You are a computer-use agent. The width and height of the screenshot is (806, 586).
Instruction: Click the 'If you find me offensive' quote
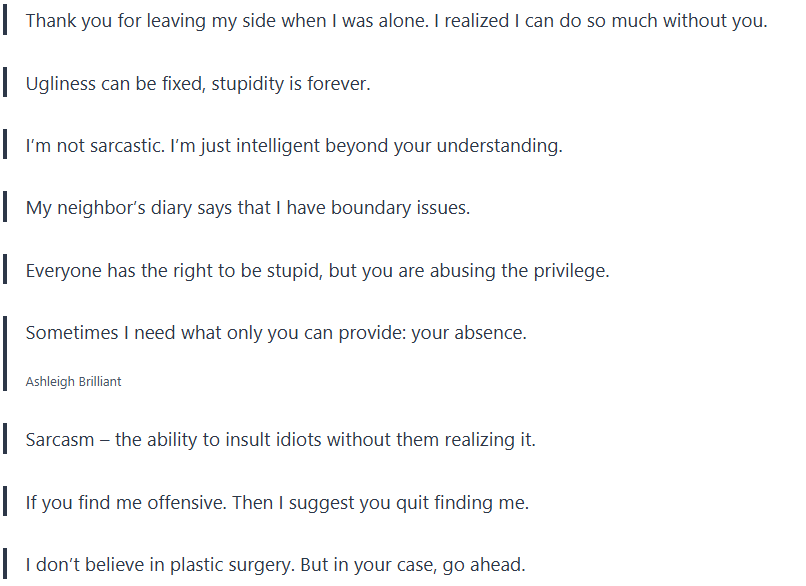[x=277, y=503]
